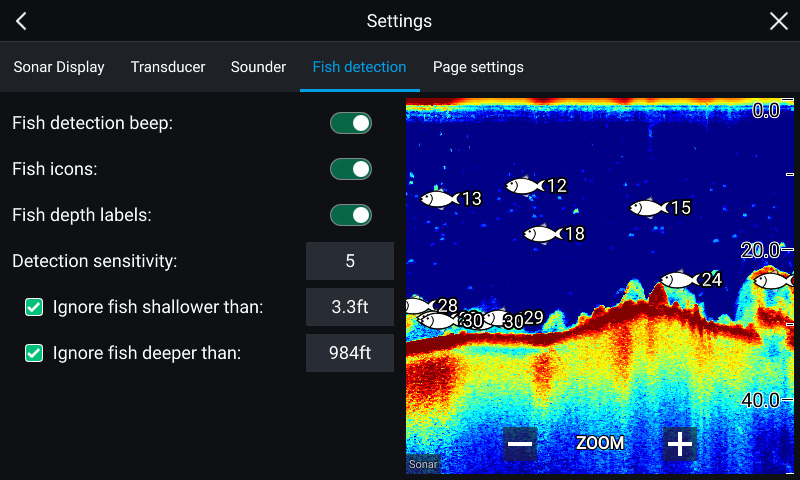Uncheck Ignore fish deeper than checkbox

[34, 352]
